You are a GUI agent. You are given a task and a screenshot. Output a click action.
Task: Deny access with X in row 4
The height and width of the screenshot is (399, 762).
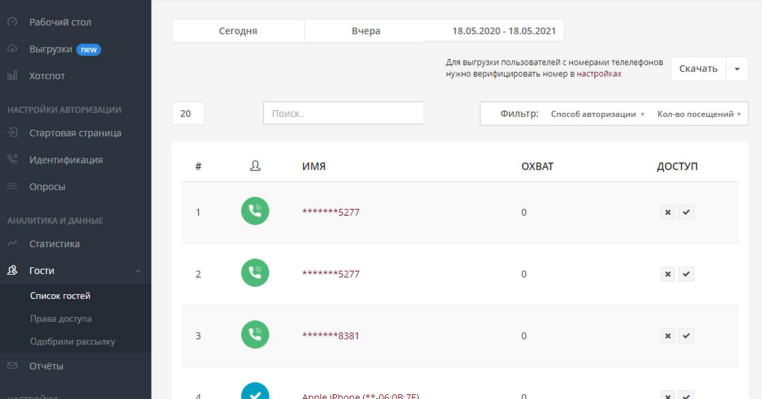tap(668, 395)
